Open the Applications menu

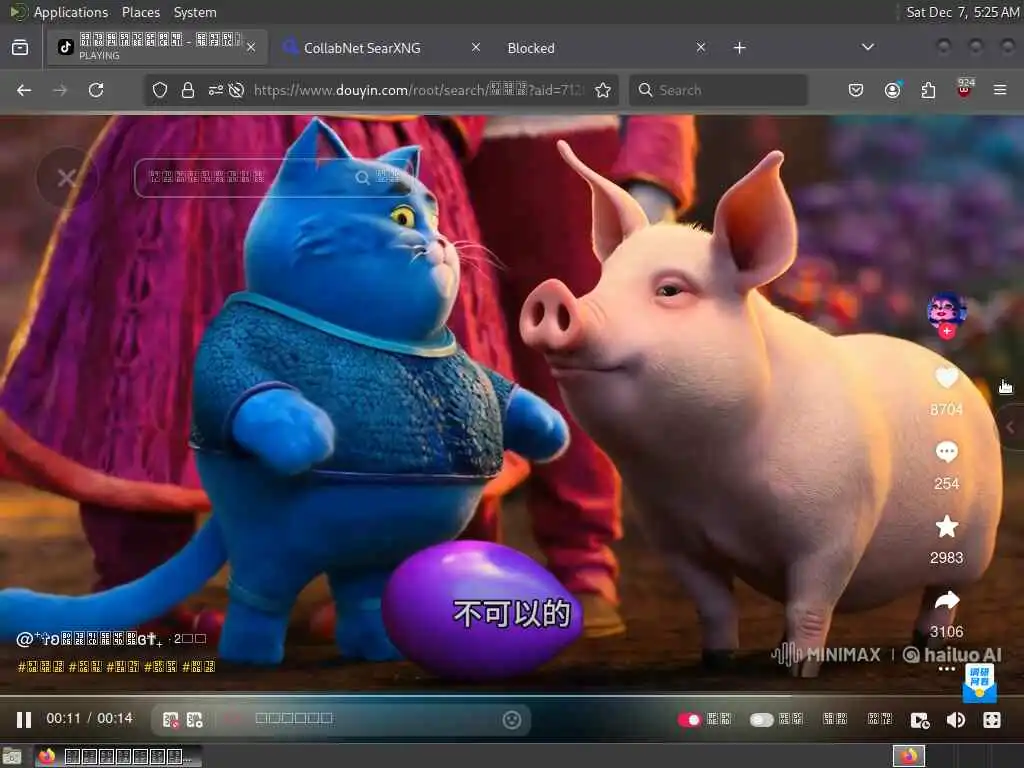coord(71,12)
